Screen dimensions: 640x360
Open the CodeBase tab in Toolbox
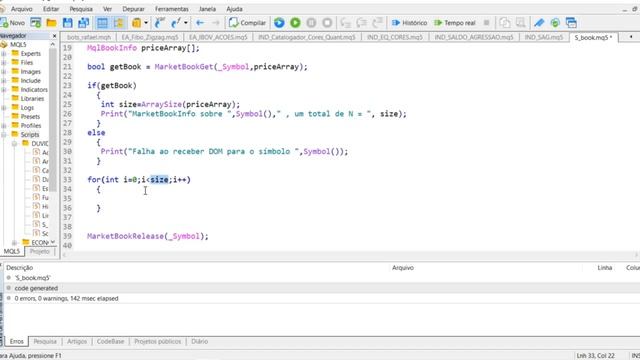pos(110,341)
